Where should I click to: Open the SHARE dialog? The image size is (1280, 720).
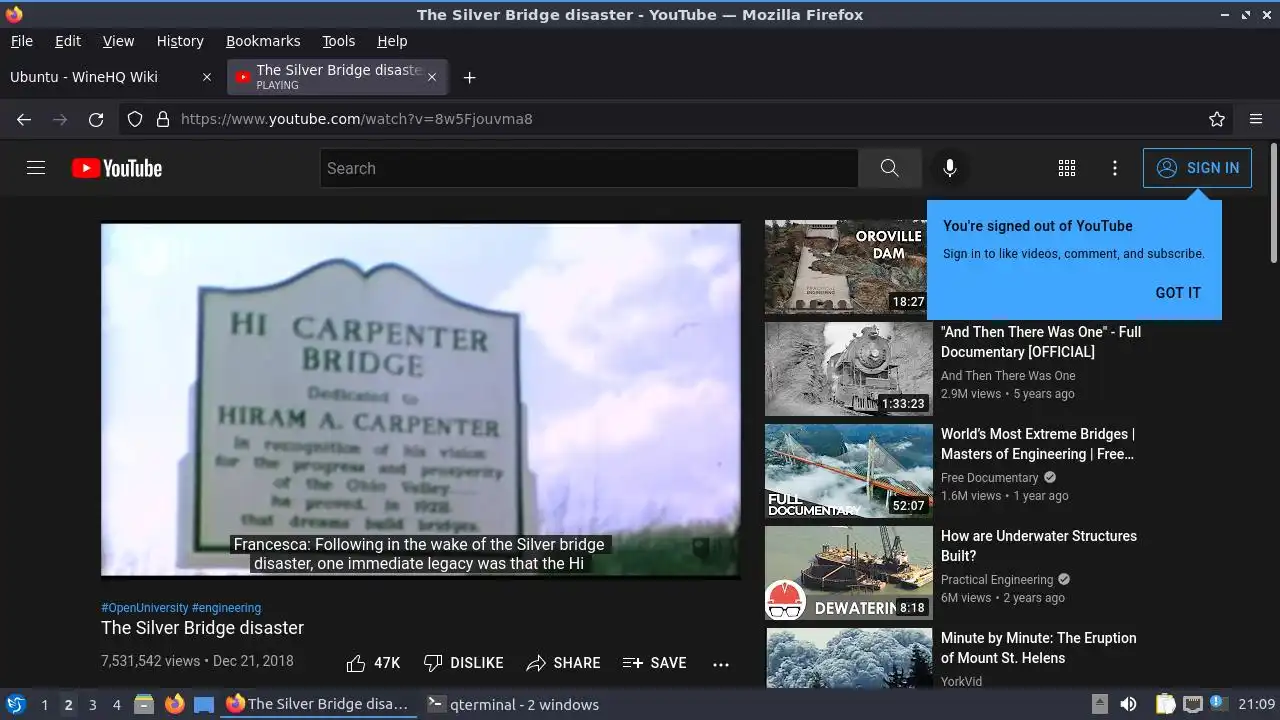(563, 663)
